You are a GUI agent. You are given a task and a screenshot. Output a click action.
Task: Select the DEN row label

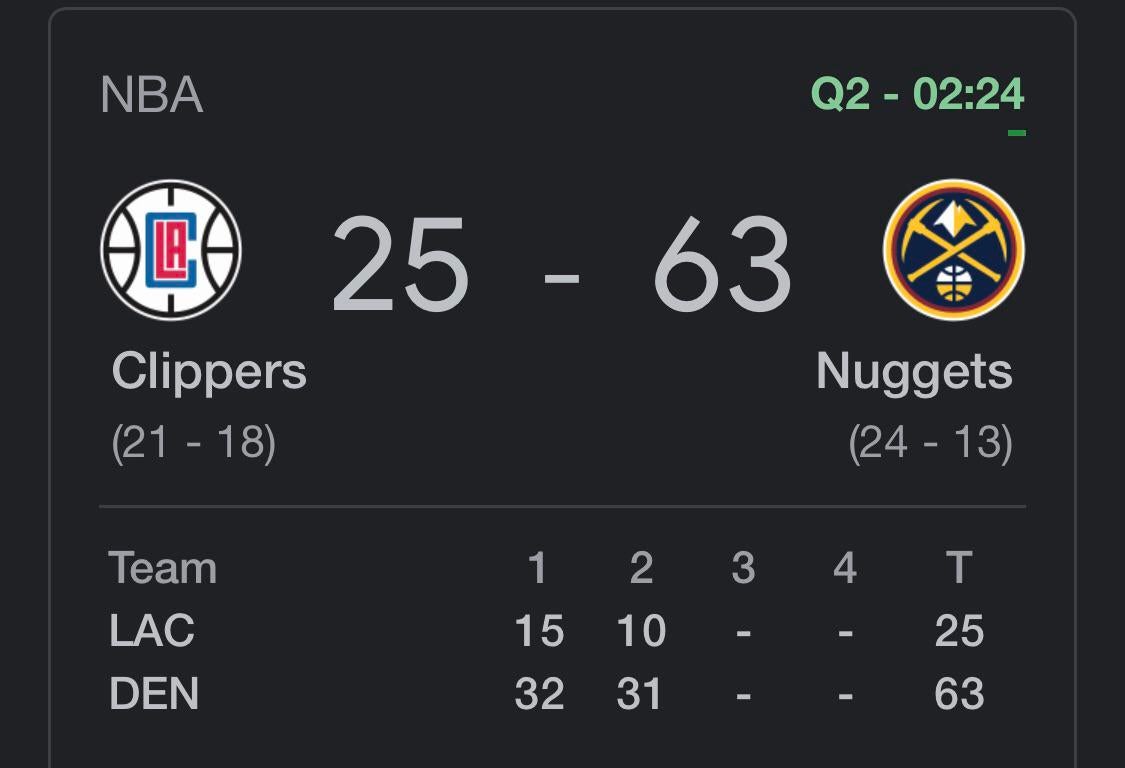click(x=154, y=694)
